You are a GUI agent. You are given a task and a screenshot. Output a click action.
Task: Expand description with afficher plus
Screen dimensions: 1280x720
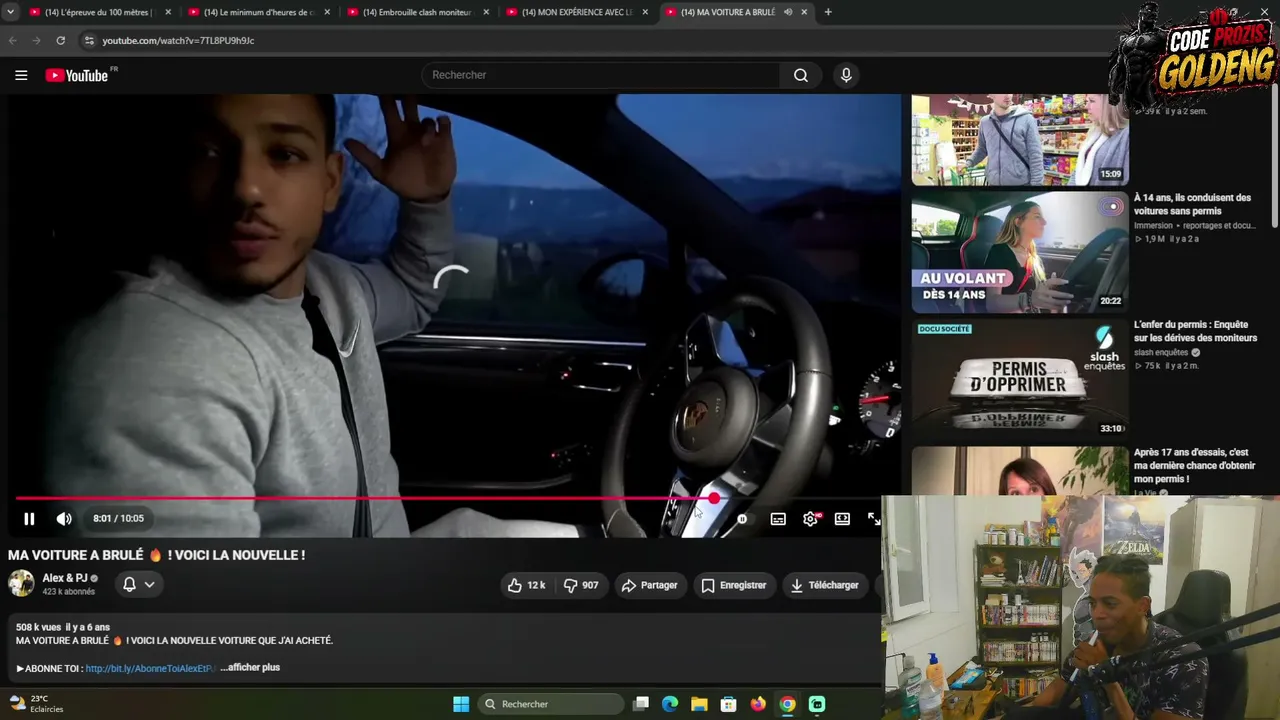250,667
